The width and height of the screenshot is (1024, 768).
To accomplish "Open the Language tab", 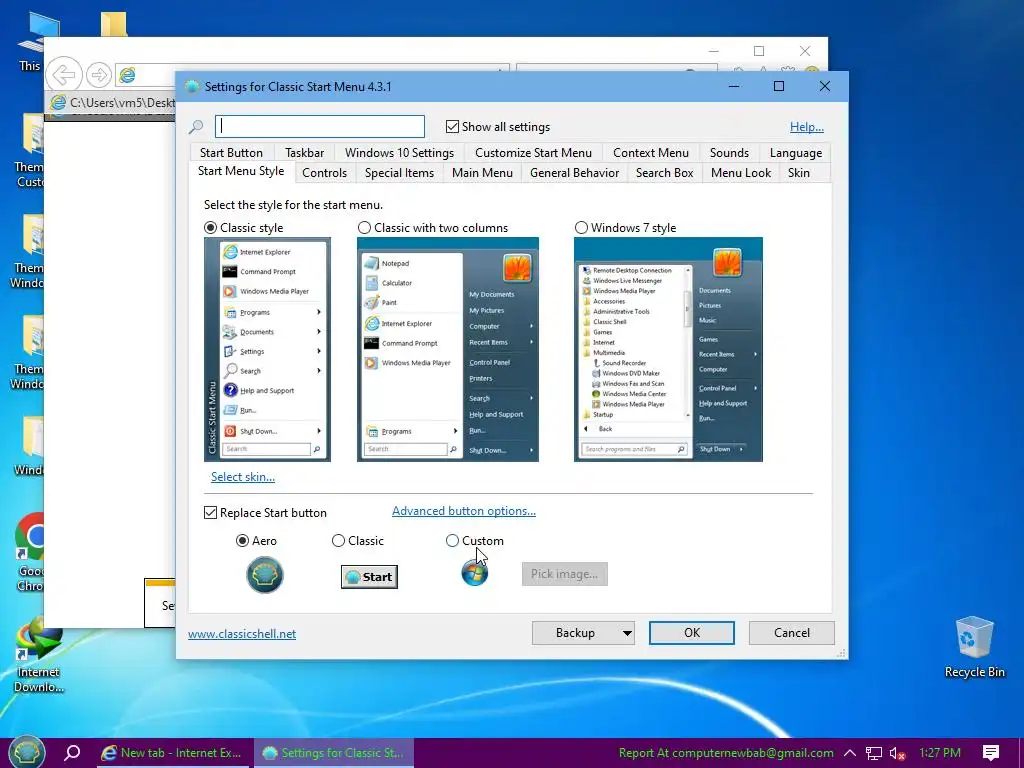I will pyautogui.click(x=795, y=153).
